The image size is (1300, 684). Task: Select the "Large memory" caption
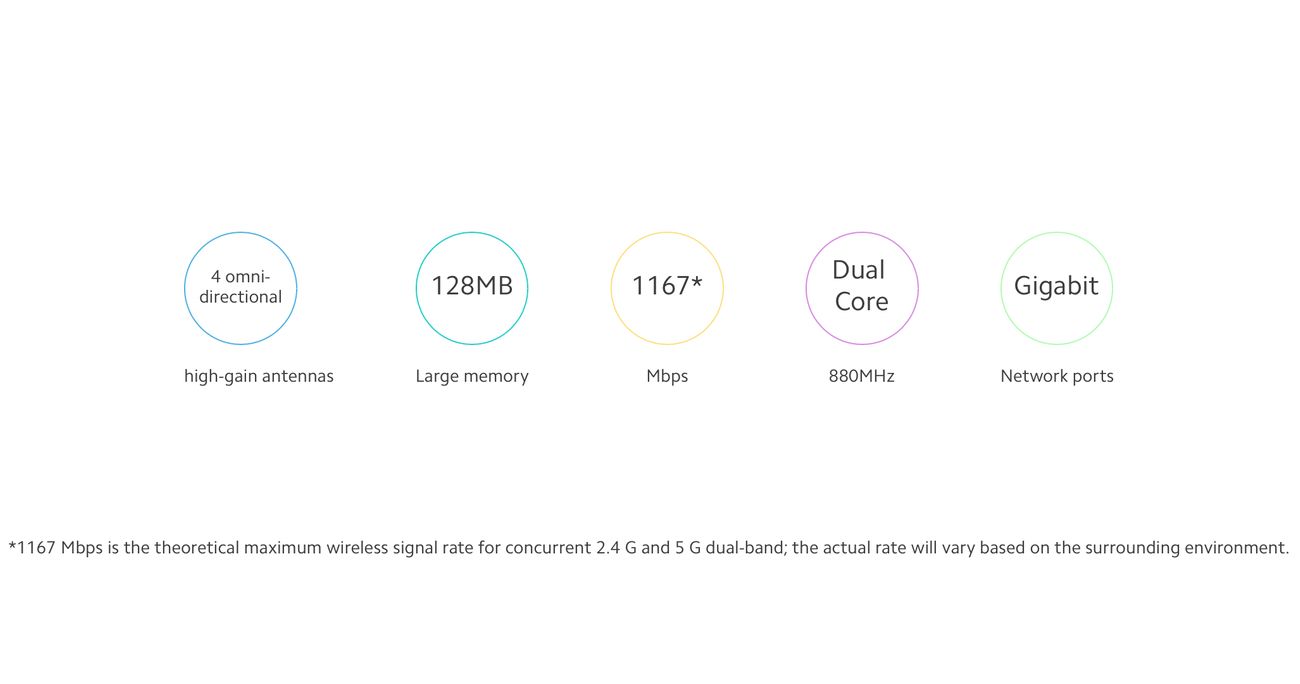(471, 376)
